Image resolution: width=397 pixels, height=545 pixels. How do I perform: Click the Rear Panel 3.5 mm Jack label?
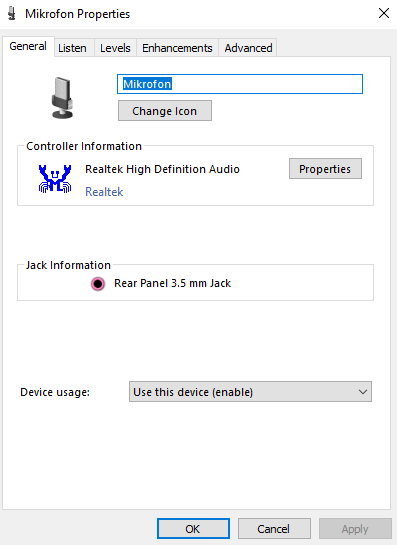(172, 284)
